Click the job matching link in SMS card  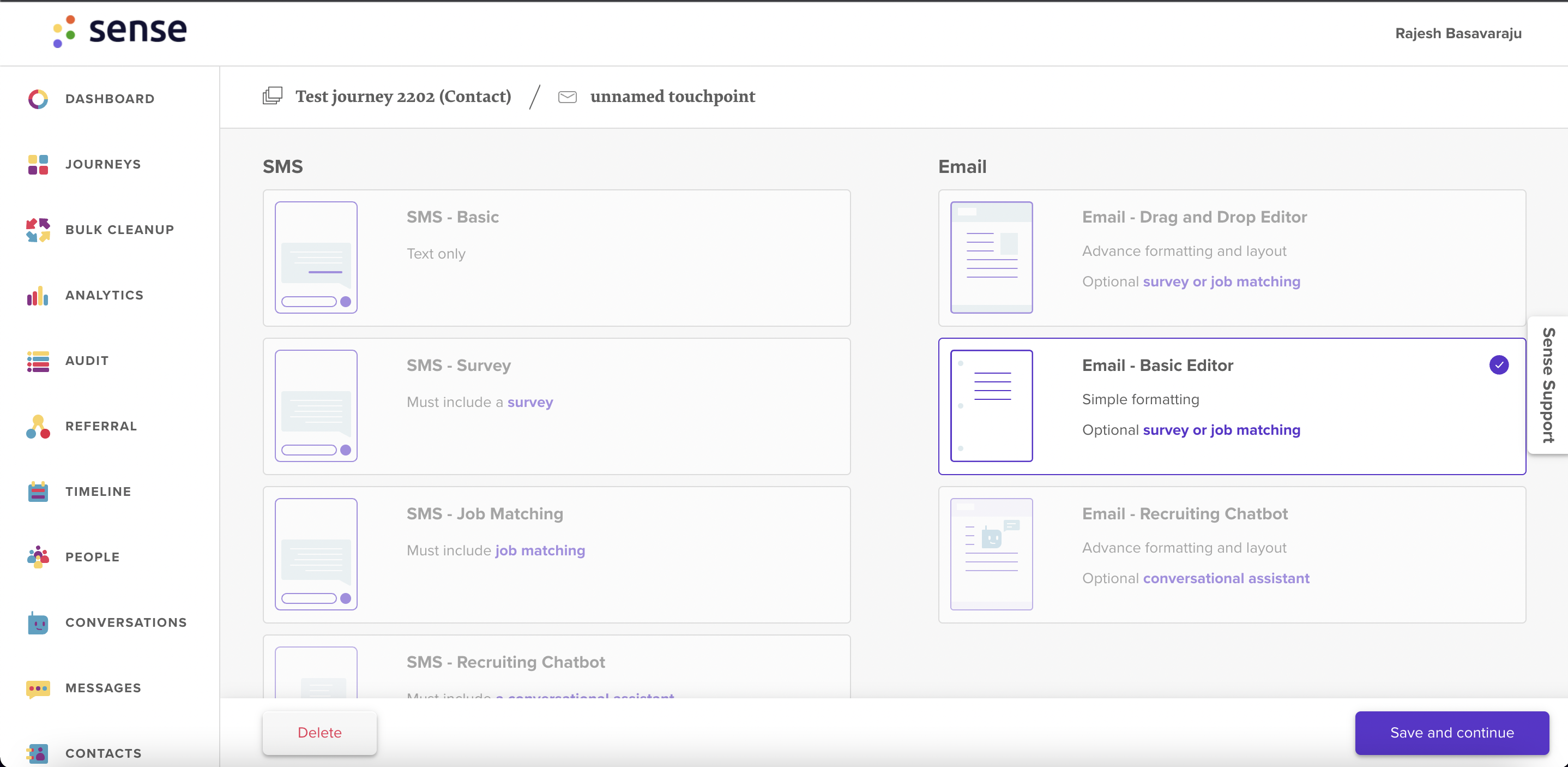(539, 550)
